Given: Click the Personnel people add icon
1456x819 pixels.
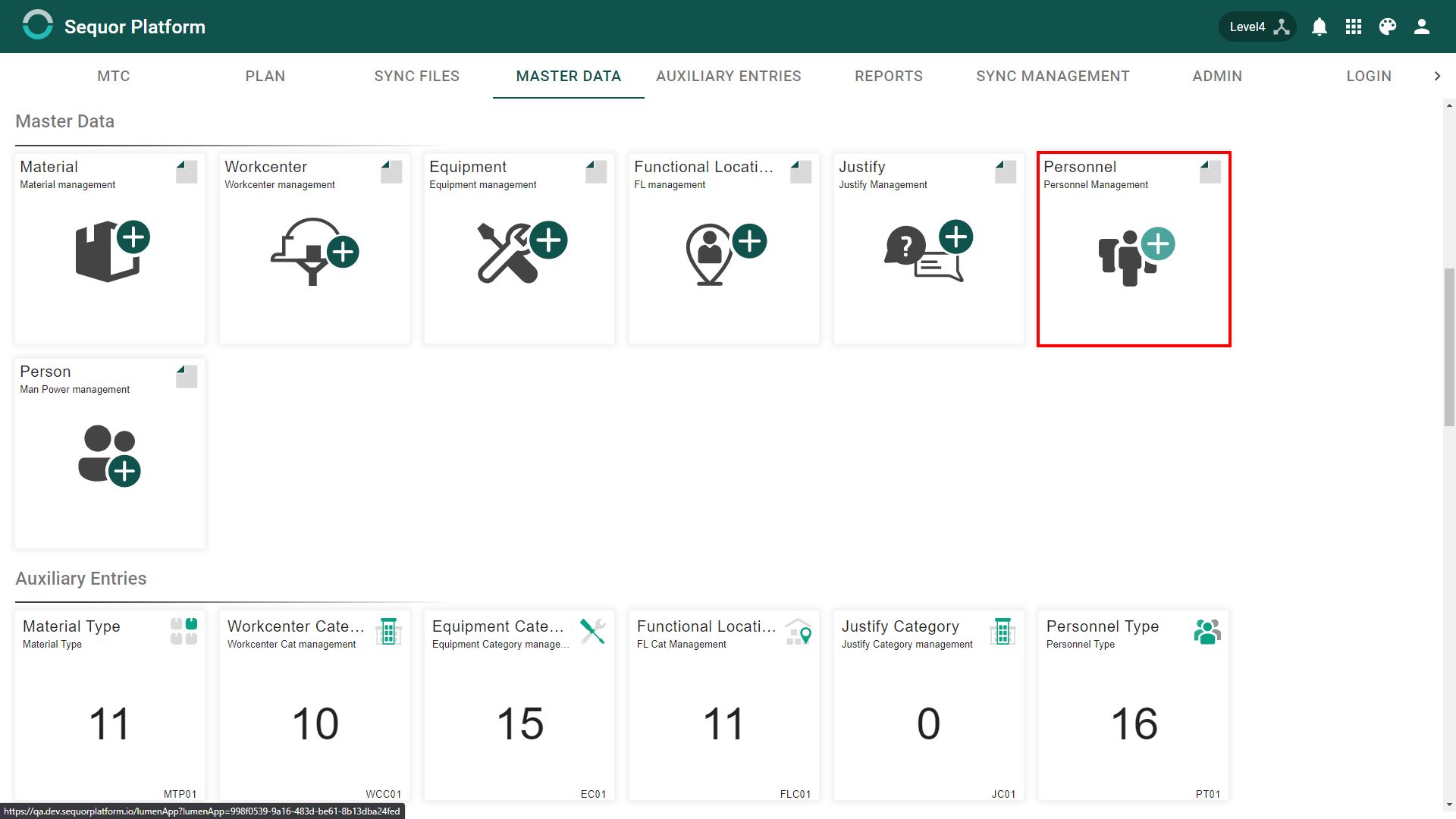Looking at the screenshot, I should (1136, 256).
